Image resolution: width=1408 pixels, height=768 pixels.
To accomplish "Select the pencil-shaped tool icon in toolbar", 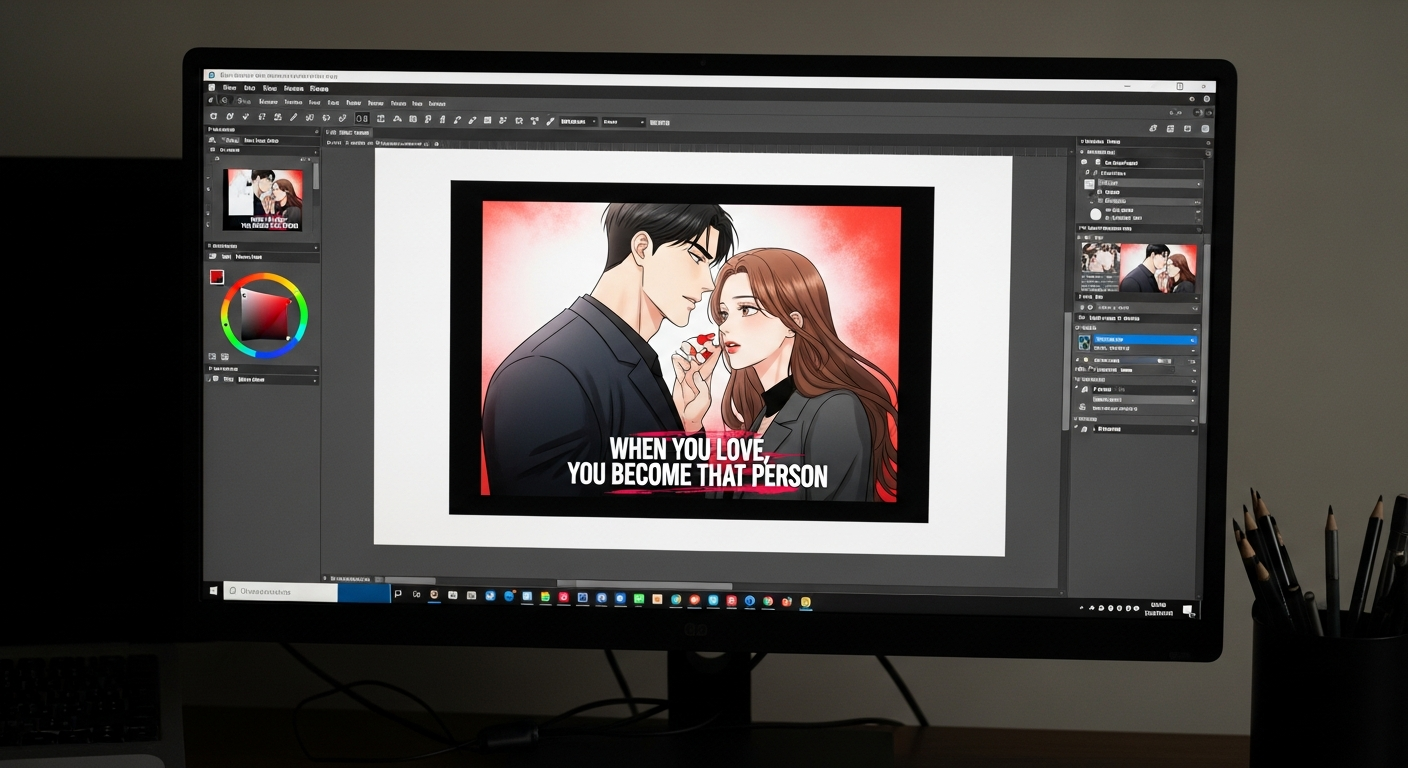I will pyautogui.click(x=293, y=118).
